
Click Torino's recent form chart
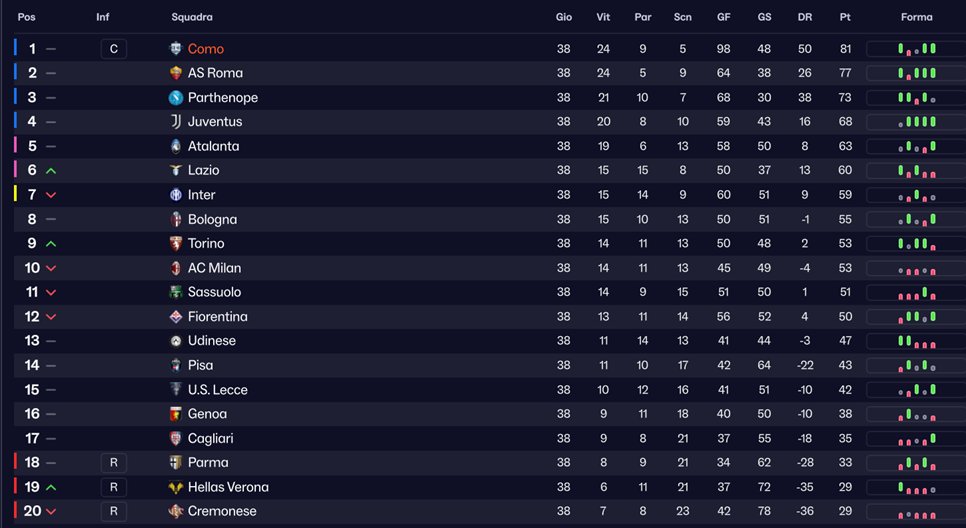[916, 244]
